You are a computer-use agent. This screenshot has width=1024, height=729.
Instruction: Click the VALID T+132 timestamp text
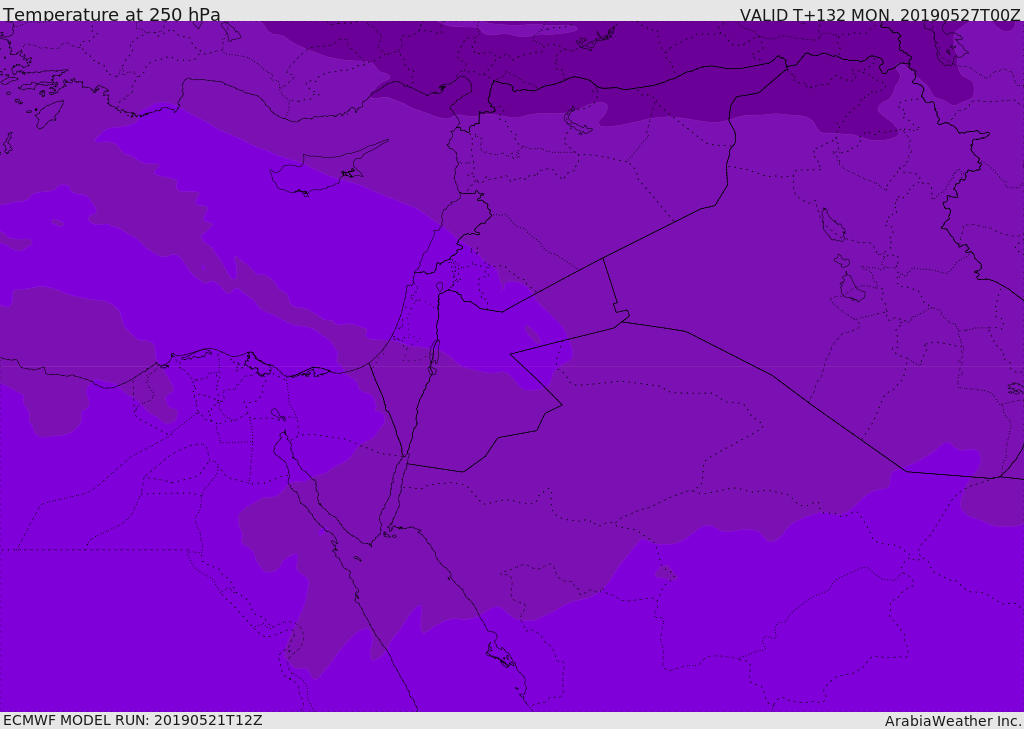[879, 15]
